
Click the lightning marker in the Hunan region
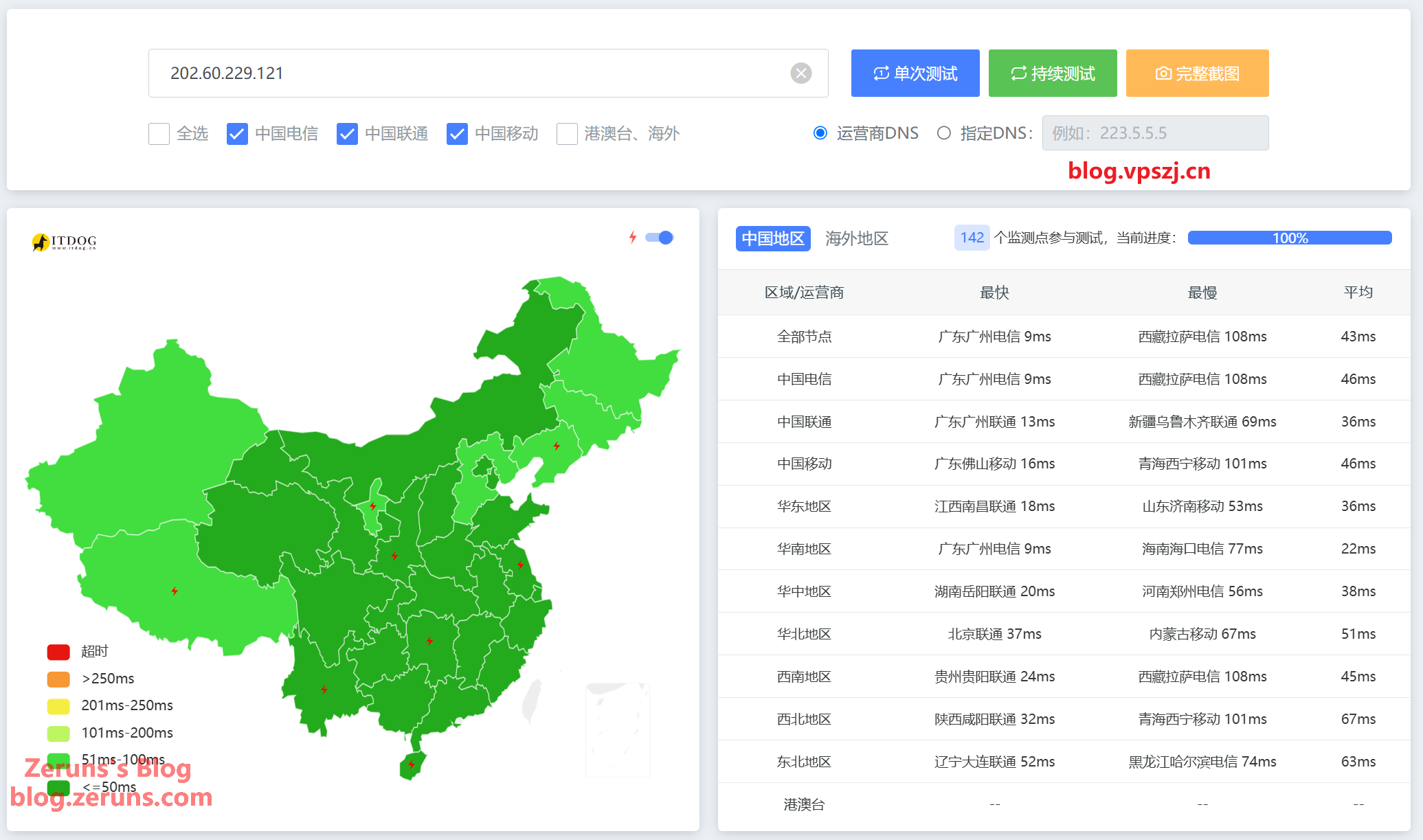(429, 641)
